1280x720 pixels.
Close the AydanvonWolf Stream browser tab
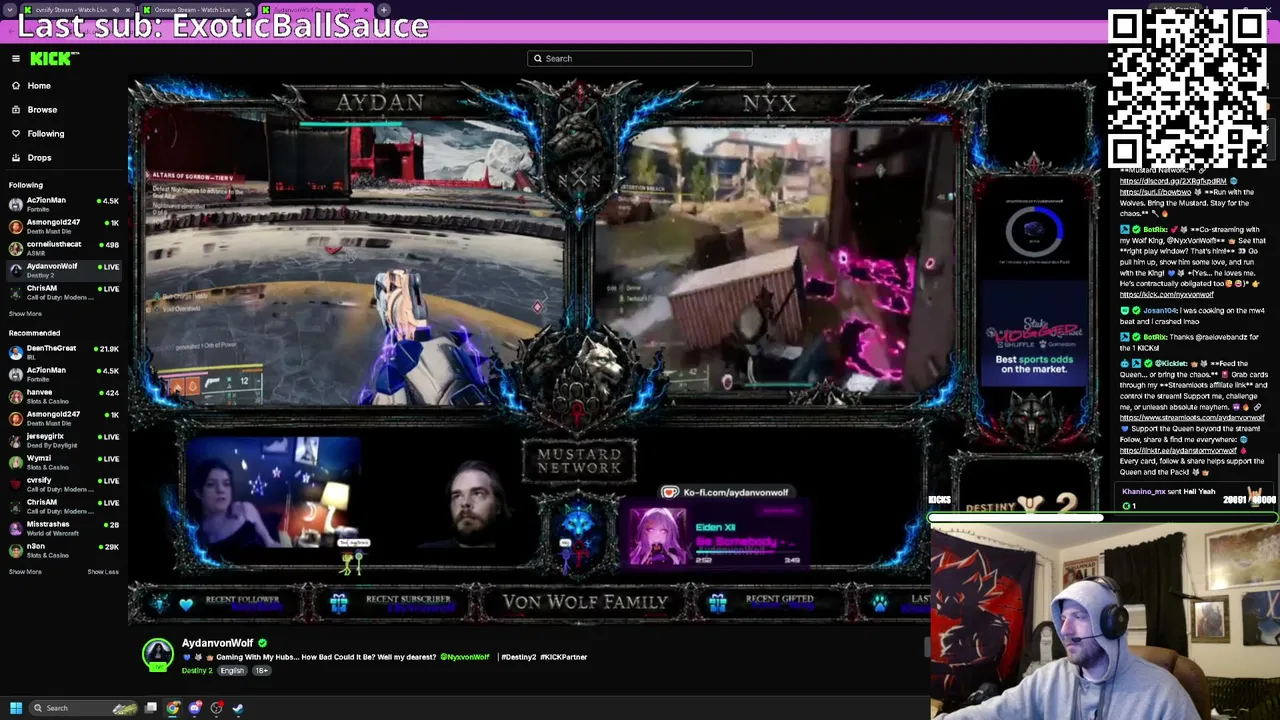tap(364, 10)
